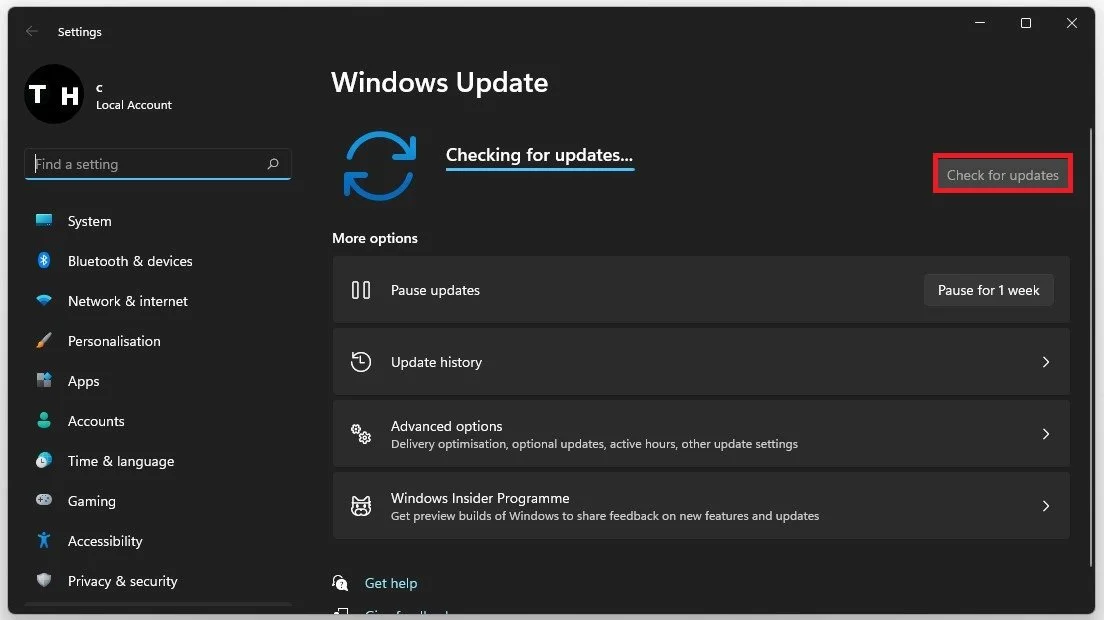
Task: Click the blue update sync arrows icon
Action: coord(380,165)
